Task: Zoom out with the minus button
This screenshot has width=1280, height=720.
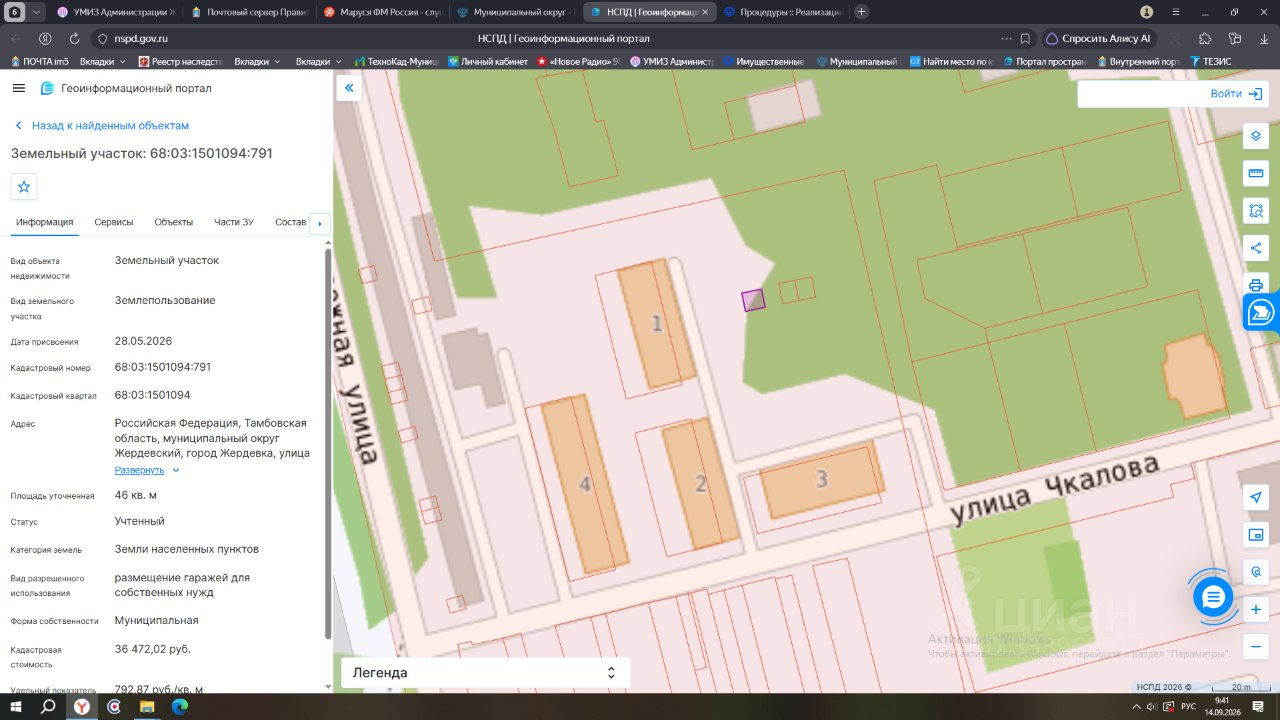Action: [x=1256, y=646]
